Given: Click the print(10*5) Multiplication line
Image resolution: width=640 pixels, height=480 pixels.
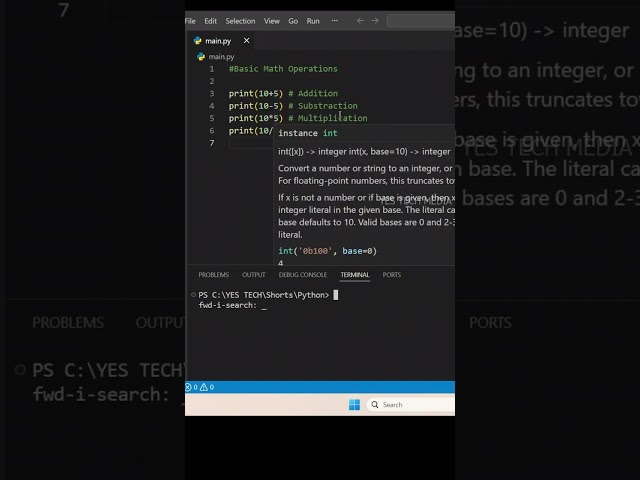Looking at the screenshot, I should [x=298, y=118].
